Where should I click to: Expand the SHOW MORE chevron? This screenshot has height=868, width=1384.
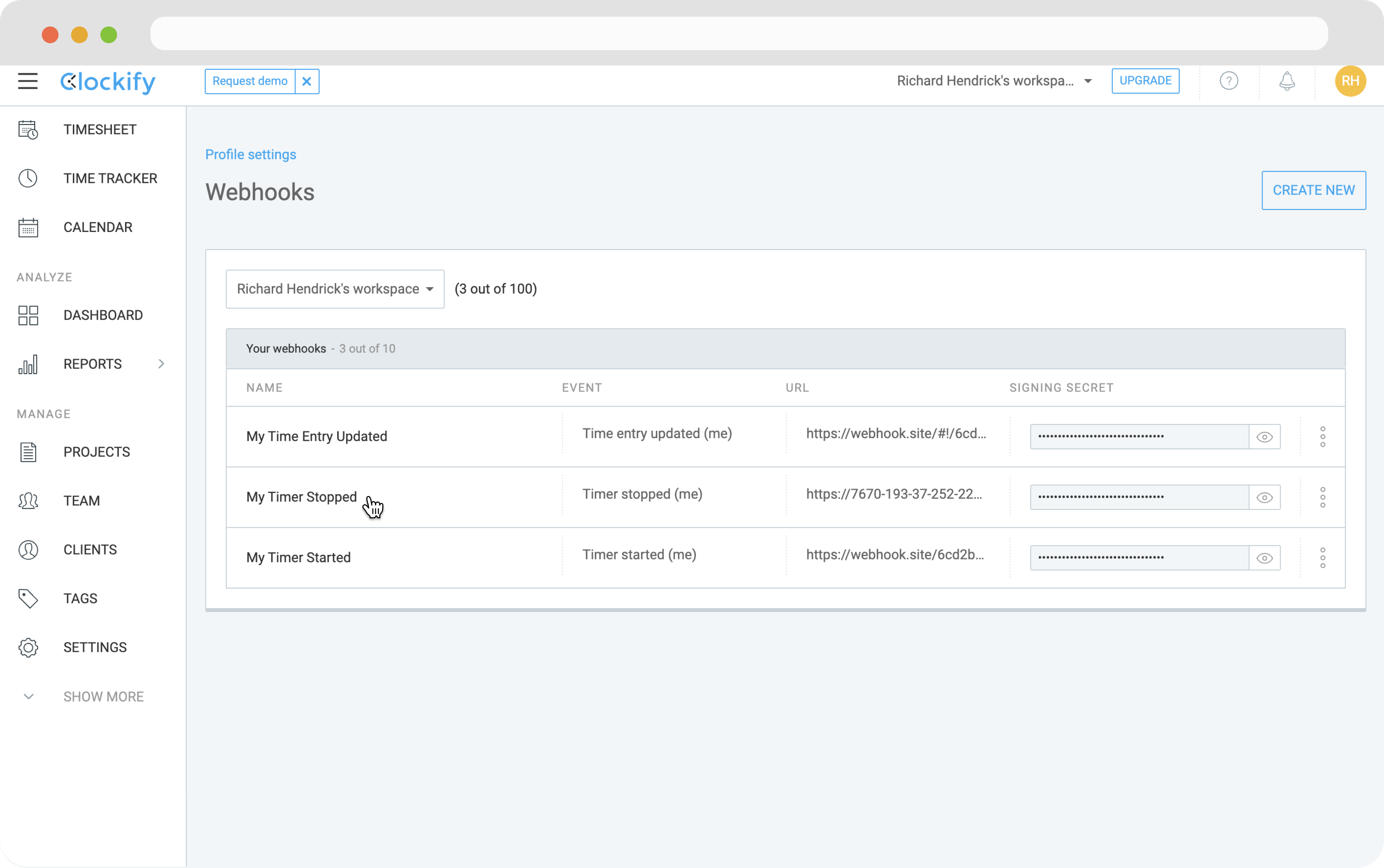point(28,696)
